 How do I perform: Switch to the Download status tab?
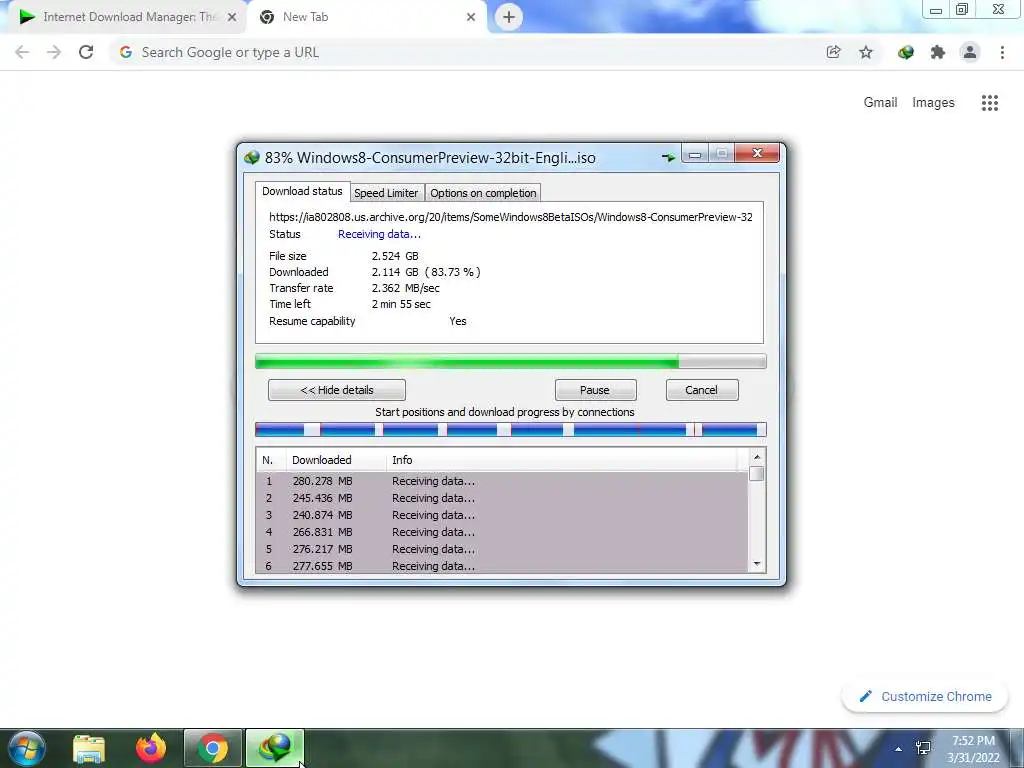[302, 191]
